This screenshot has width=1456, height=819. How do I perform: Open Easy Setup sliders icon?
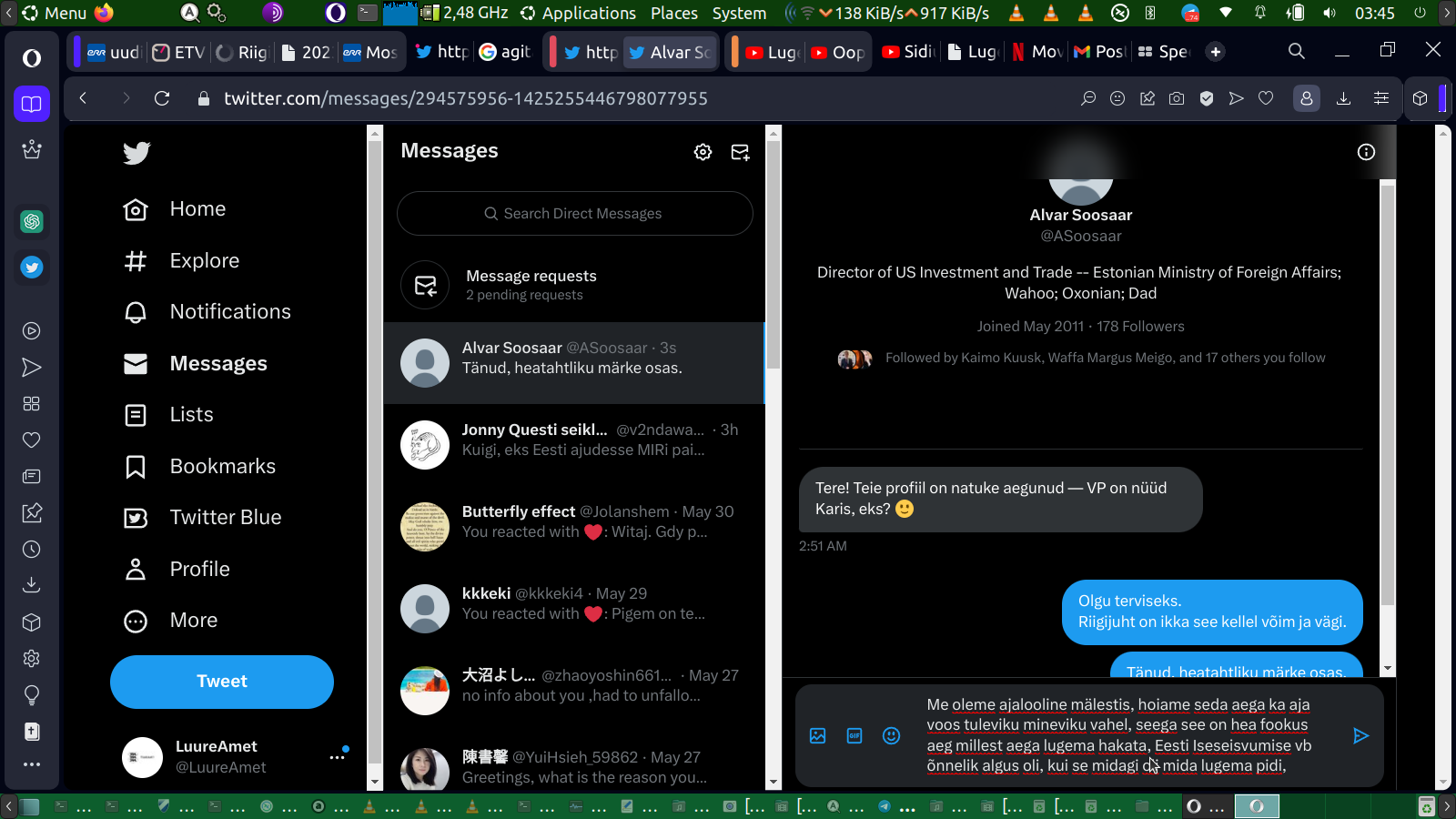(1381, 98)
